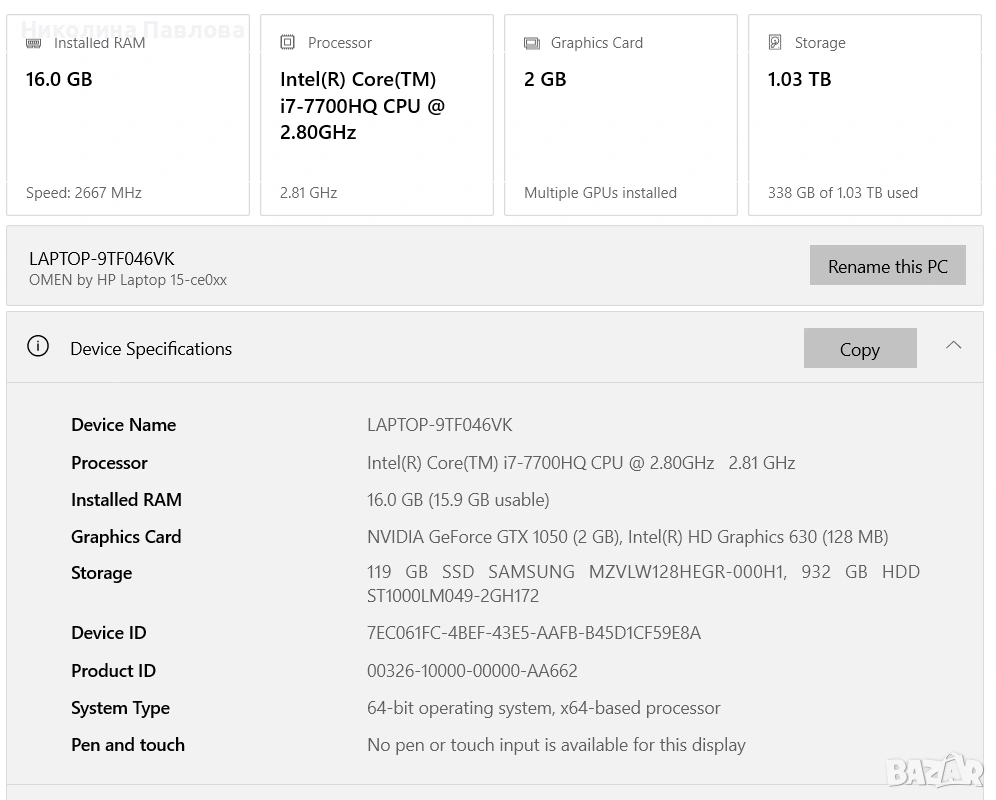
Task: Open the Storage 1.03 TB card
Action: tap(864, 115)
